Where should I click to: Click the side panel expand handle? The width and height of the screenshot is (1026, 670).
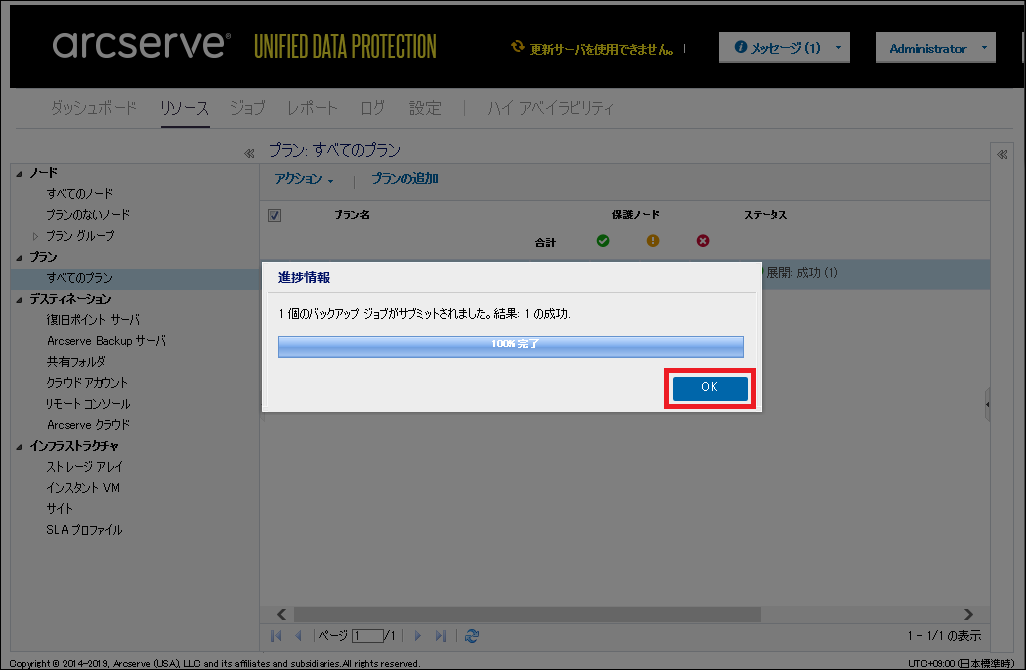point(987,404)
